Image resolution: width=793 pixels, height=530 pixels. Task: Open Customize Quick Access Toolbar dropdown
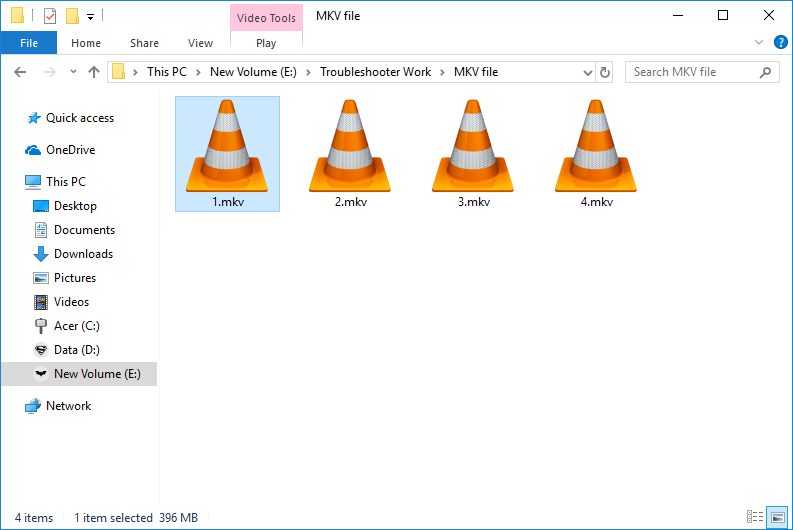(x=91, y=17)
